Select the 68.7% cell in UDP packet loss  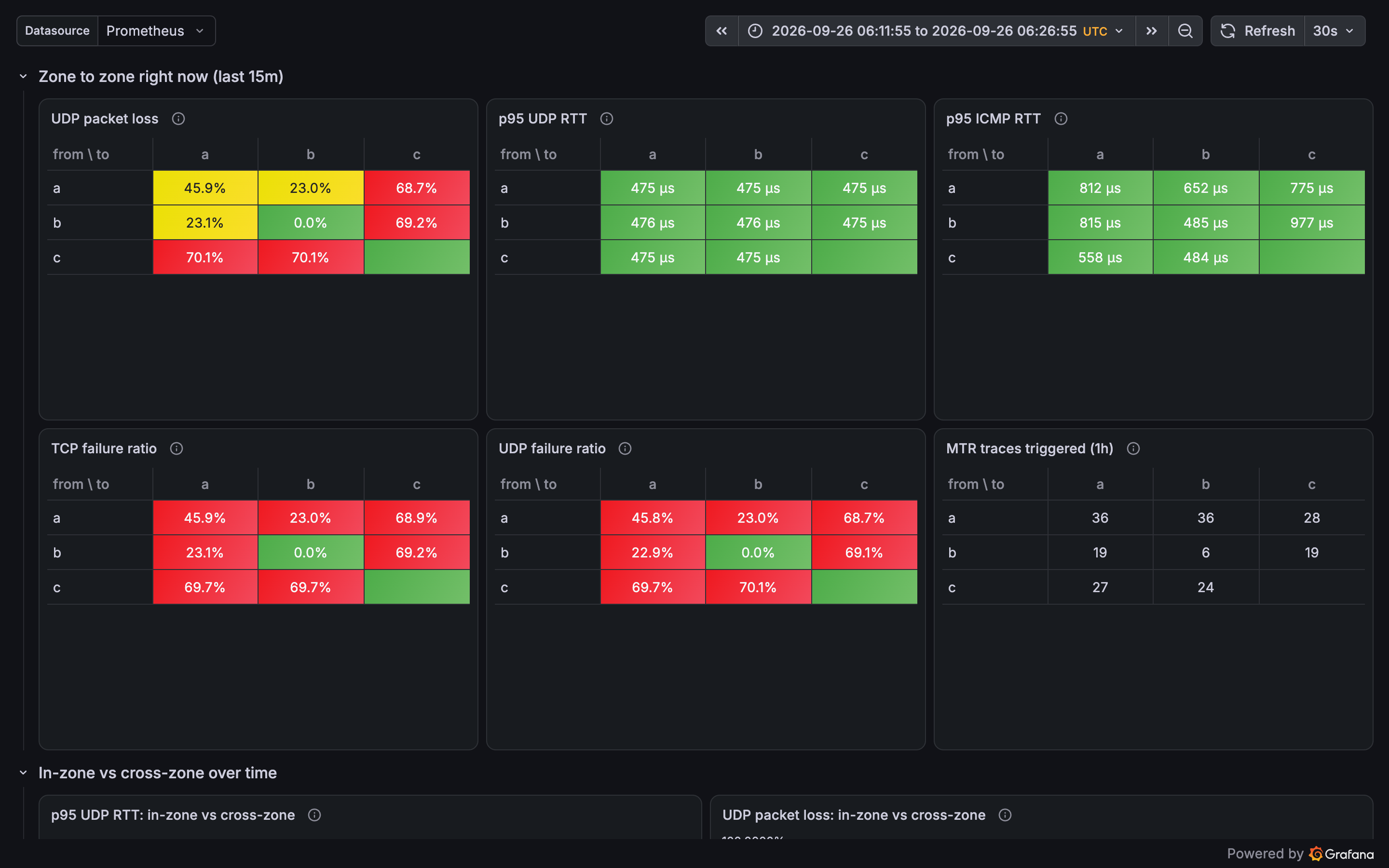coord(417,188)
